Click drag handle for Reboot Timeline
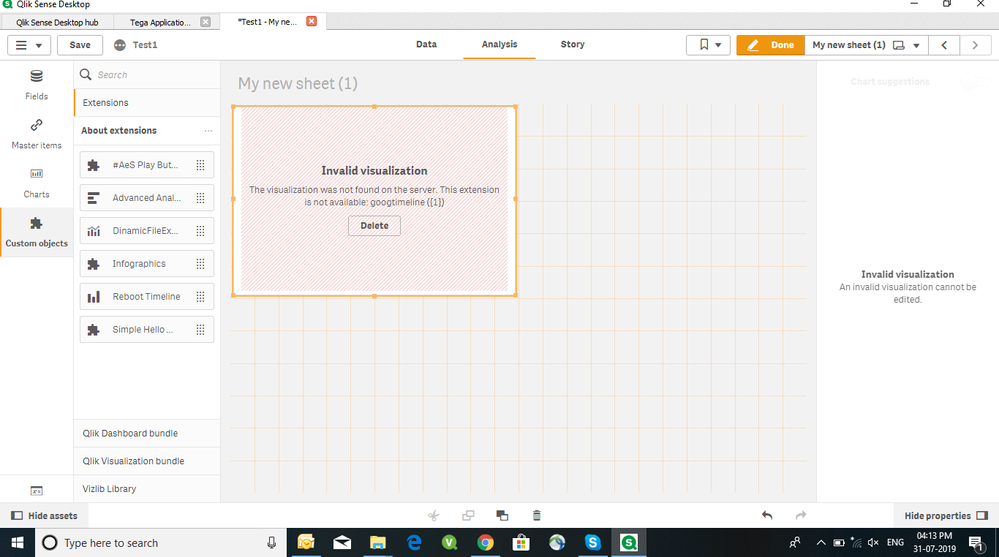The height and width of the screenshot is (557, 999). (x=200, y=297)
